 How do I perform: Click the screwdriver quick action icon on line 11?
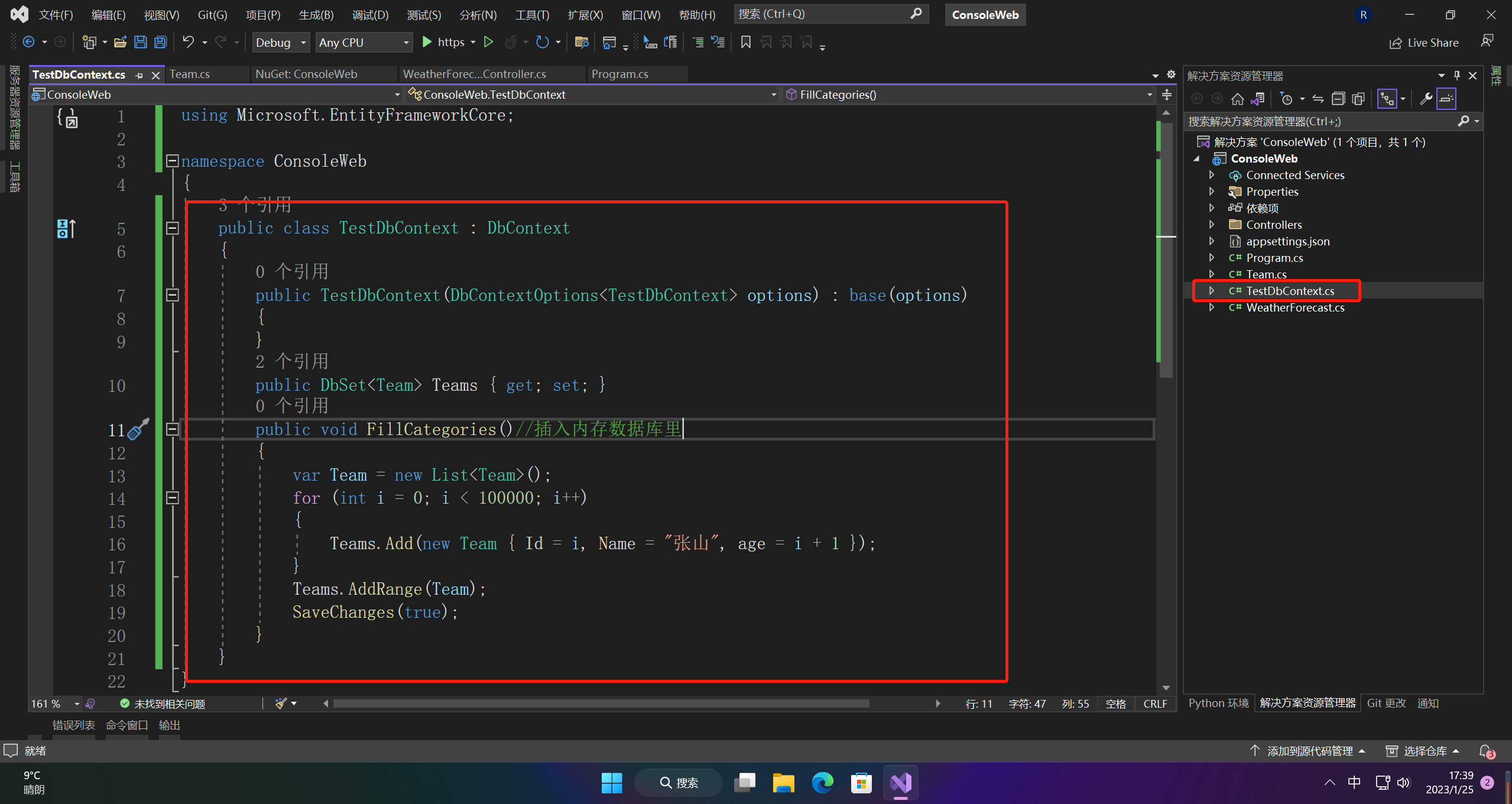(138, 429)
